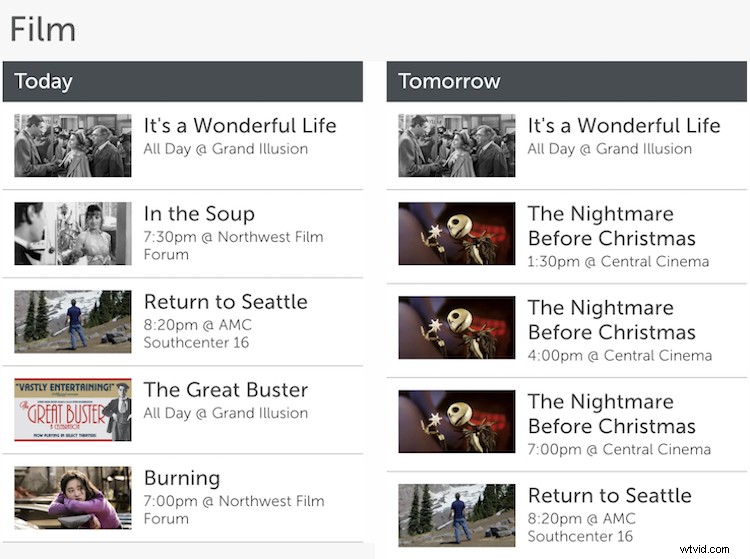The image size is (750, 559).
Task: Click Return to Seattle title under Today
Action: tap(225, 302)
